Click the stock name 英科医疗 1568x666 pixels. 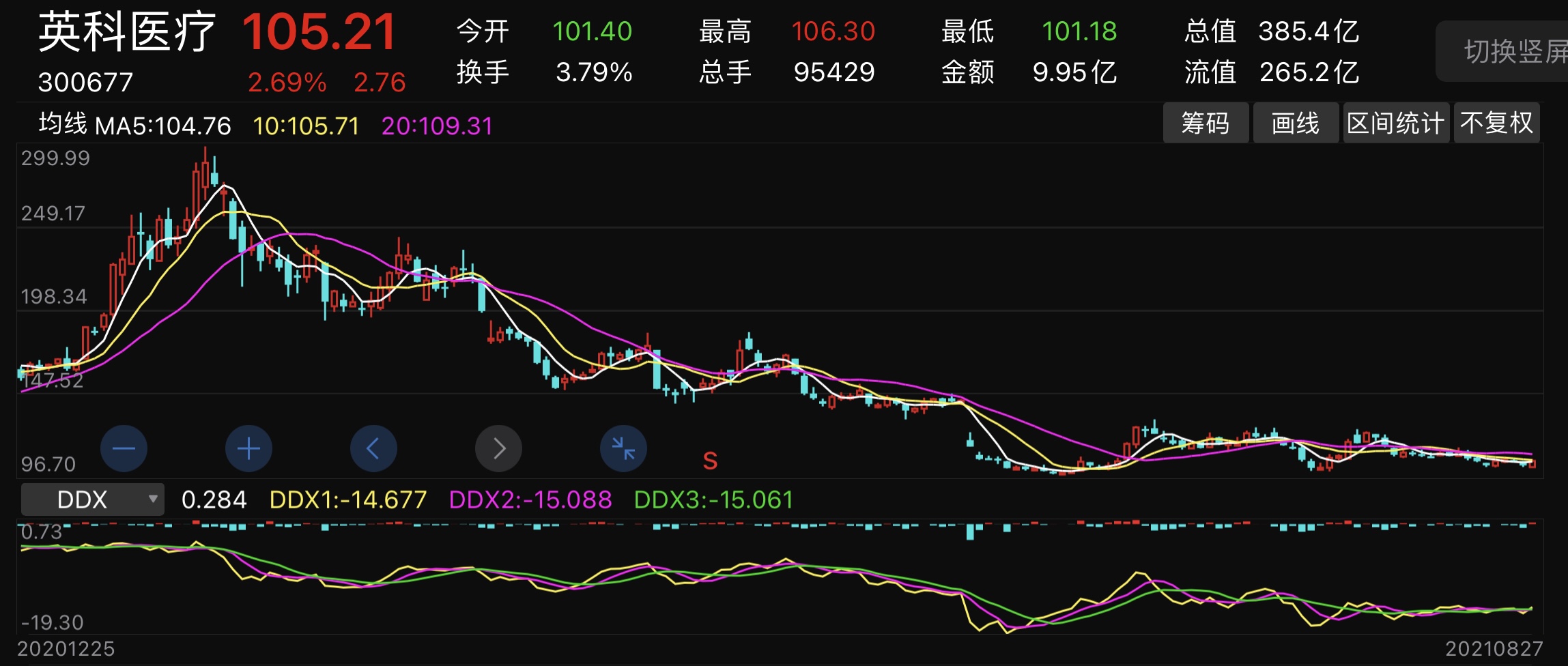127,32
